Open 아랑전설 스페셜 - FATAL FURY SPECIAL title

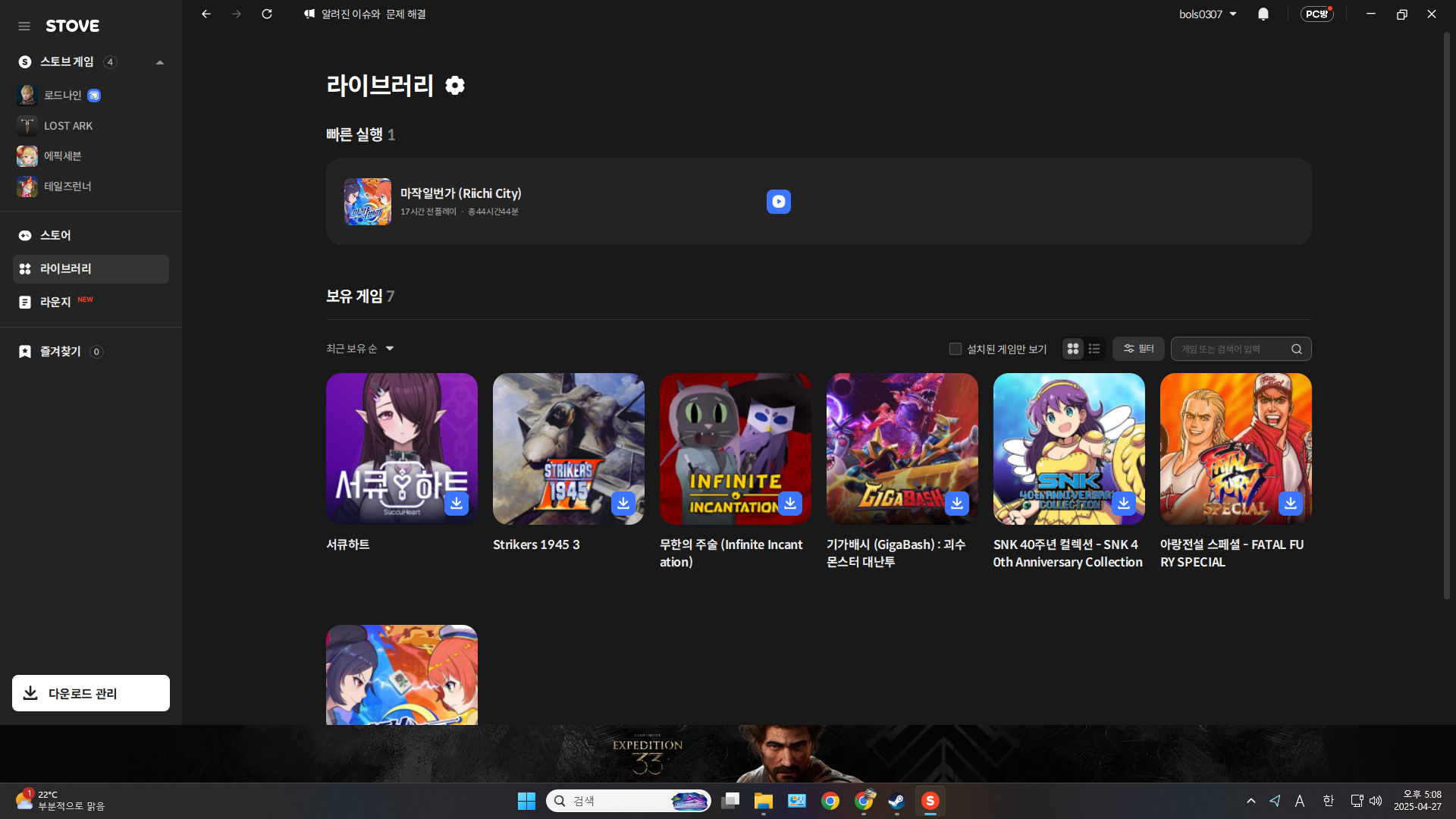click(1232, 554)
